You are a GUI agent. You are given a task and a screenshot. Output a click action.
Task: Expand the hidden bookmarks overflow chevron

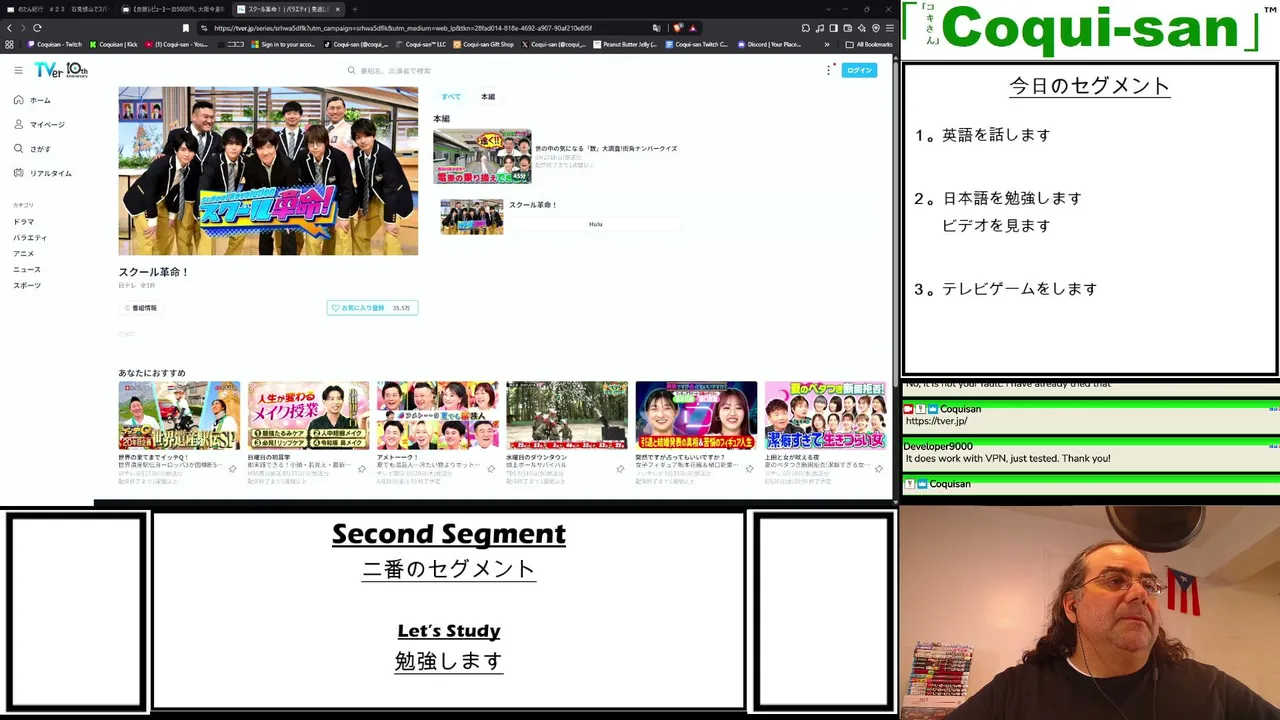(826, 44)
